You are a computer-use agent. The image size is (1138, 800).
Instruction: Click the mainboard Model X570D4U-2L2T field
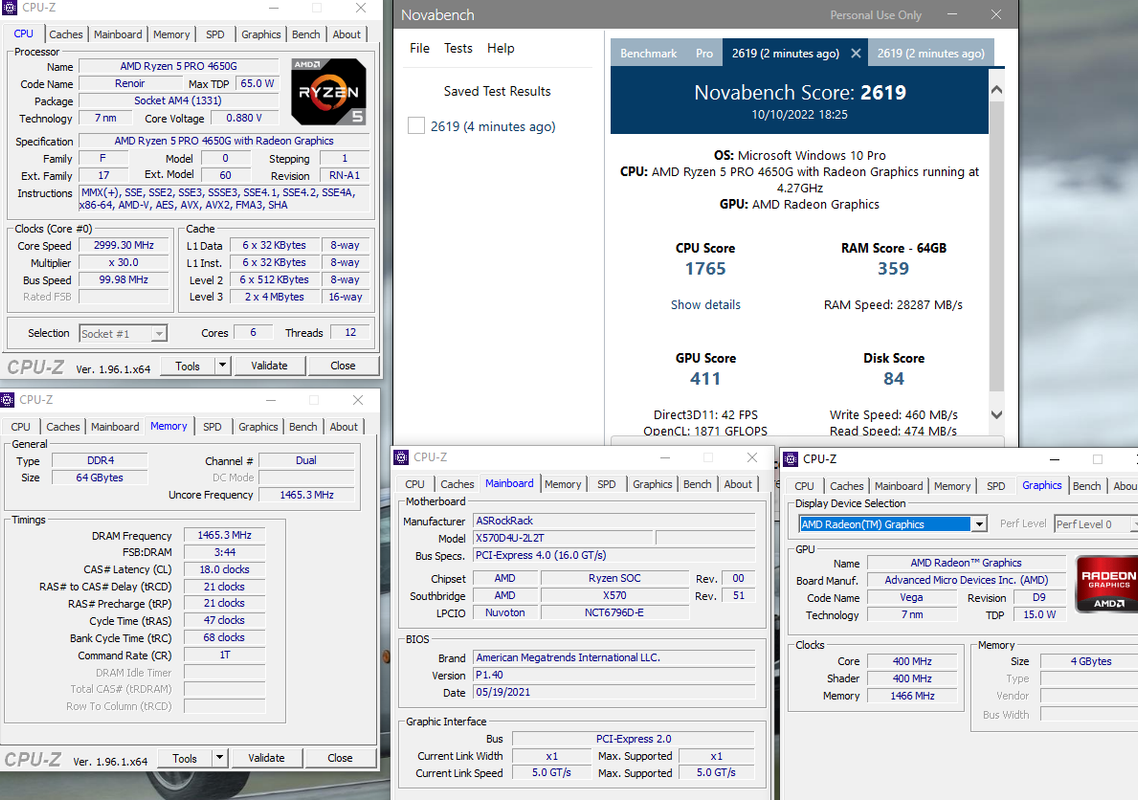562,538
